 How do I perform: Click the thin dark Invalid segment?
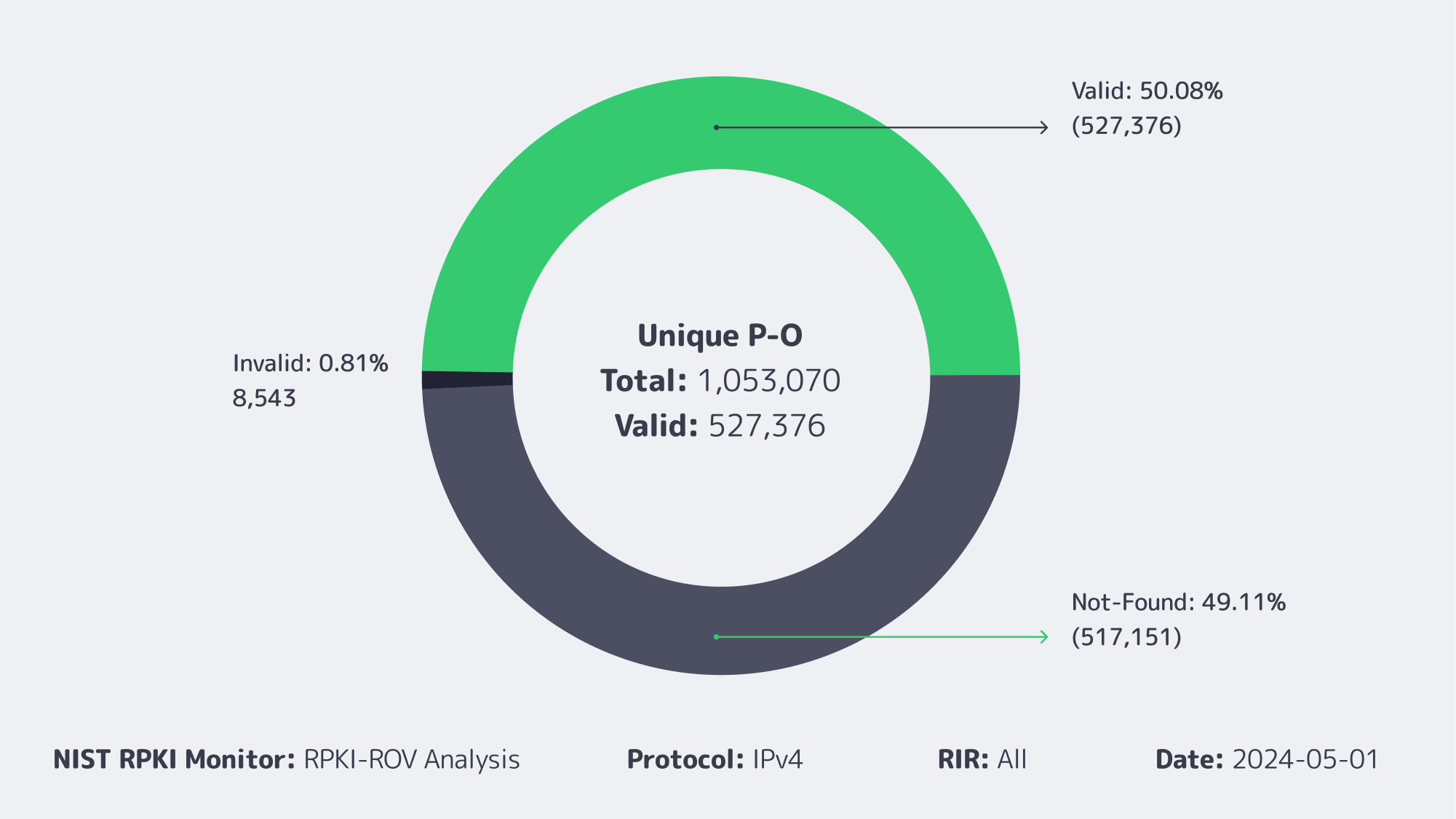pos(467,379)
